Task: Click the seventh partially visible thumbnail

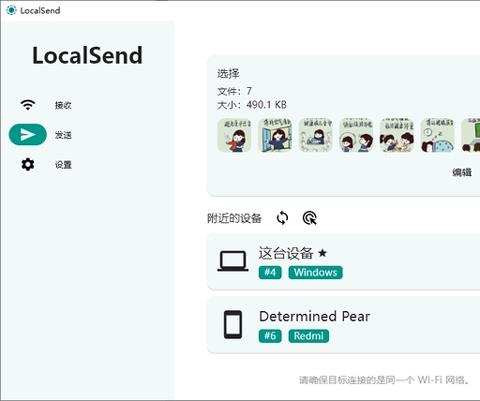Action: (x=471, y=135)
